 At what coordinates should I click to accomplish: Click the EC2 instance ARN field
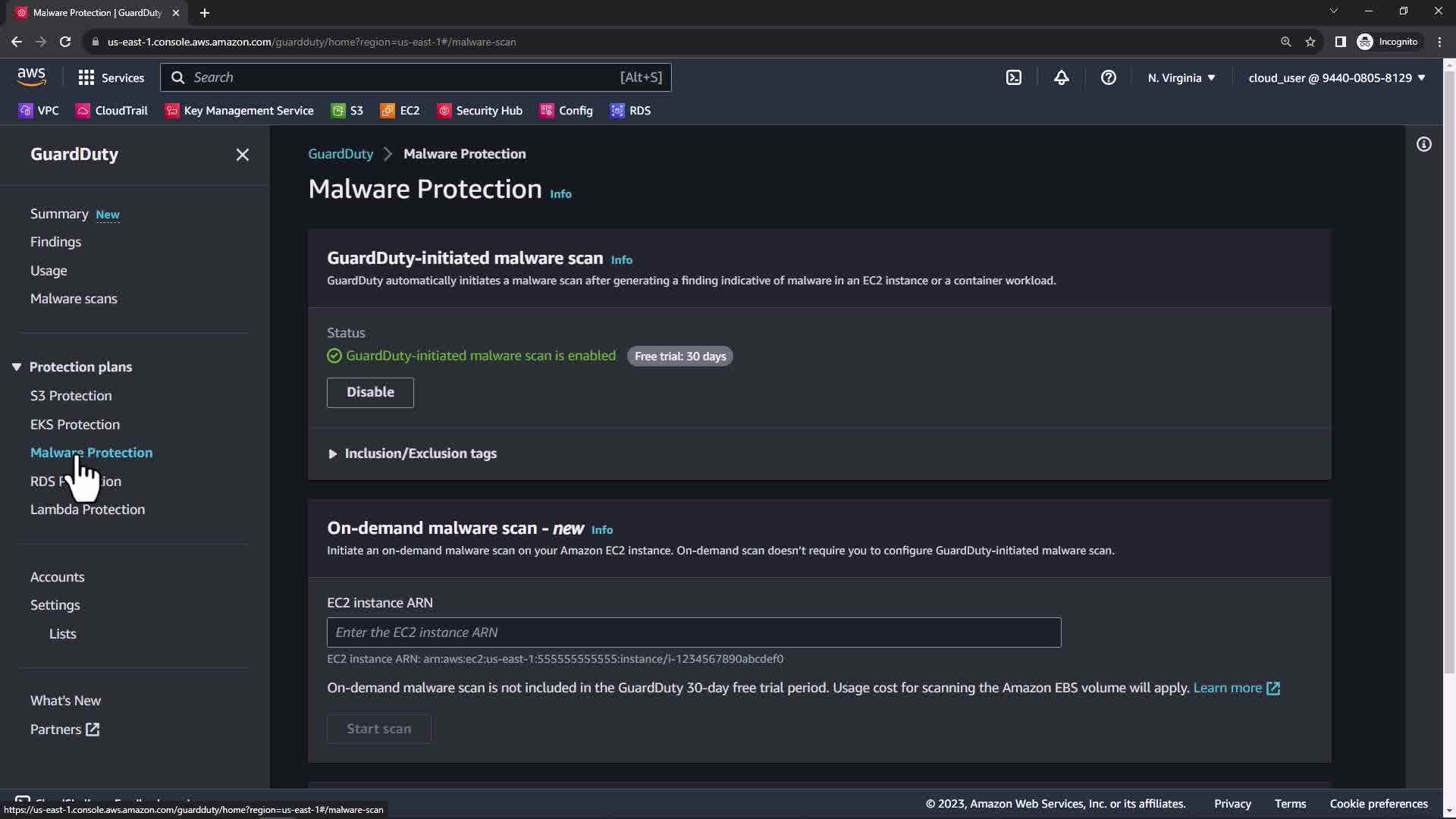(x=693, y=632)
